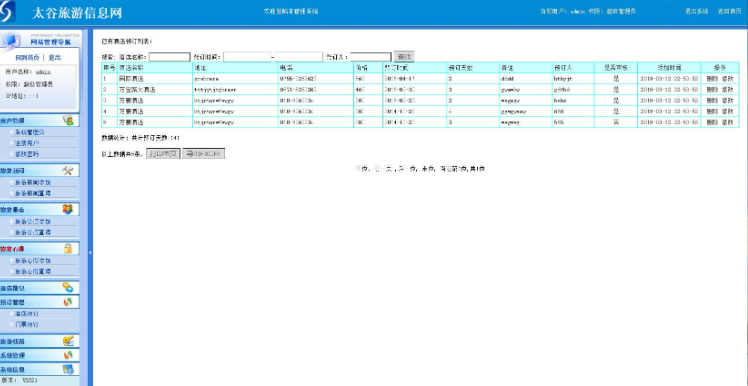Click the 旅游心得 section padlock icon
Viewport: 748px width, 386px height.
pyautogui.click(x=68, y=249)
